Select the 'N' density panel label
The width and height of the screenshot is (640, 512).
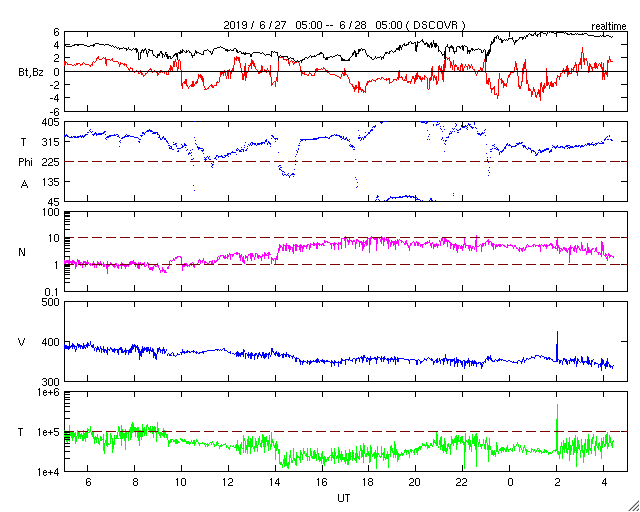click(22, 252)
